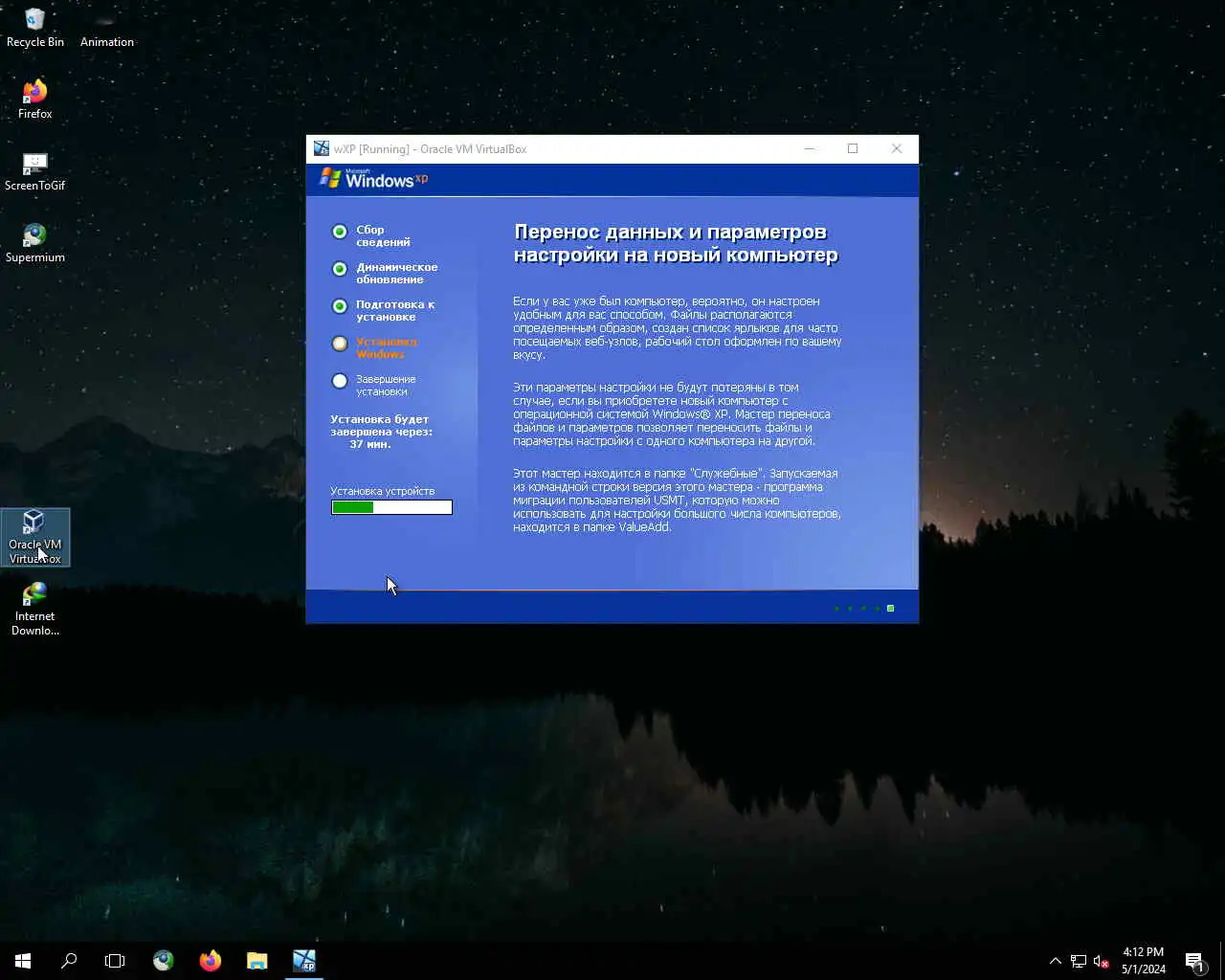Viewport: 1225px width, 980px height.
Task: Maximize the VirtualBox wXP window
Action: (x=853, y=148)
